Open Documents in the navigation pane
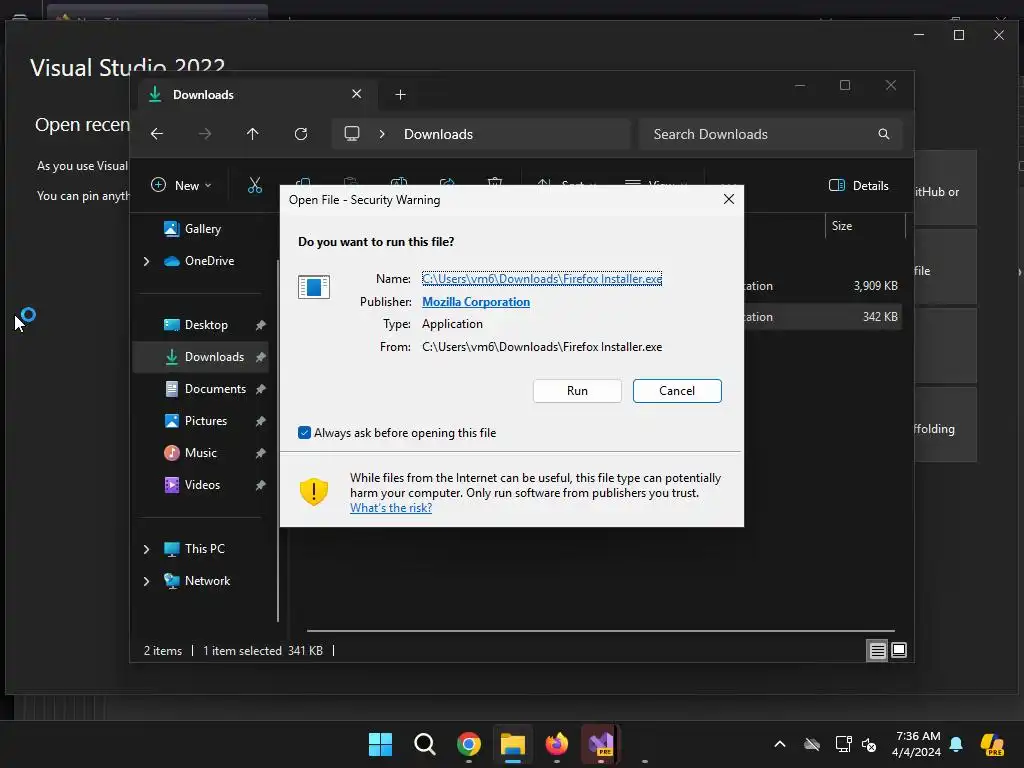1024x768 pixels. (215, 389)
